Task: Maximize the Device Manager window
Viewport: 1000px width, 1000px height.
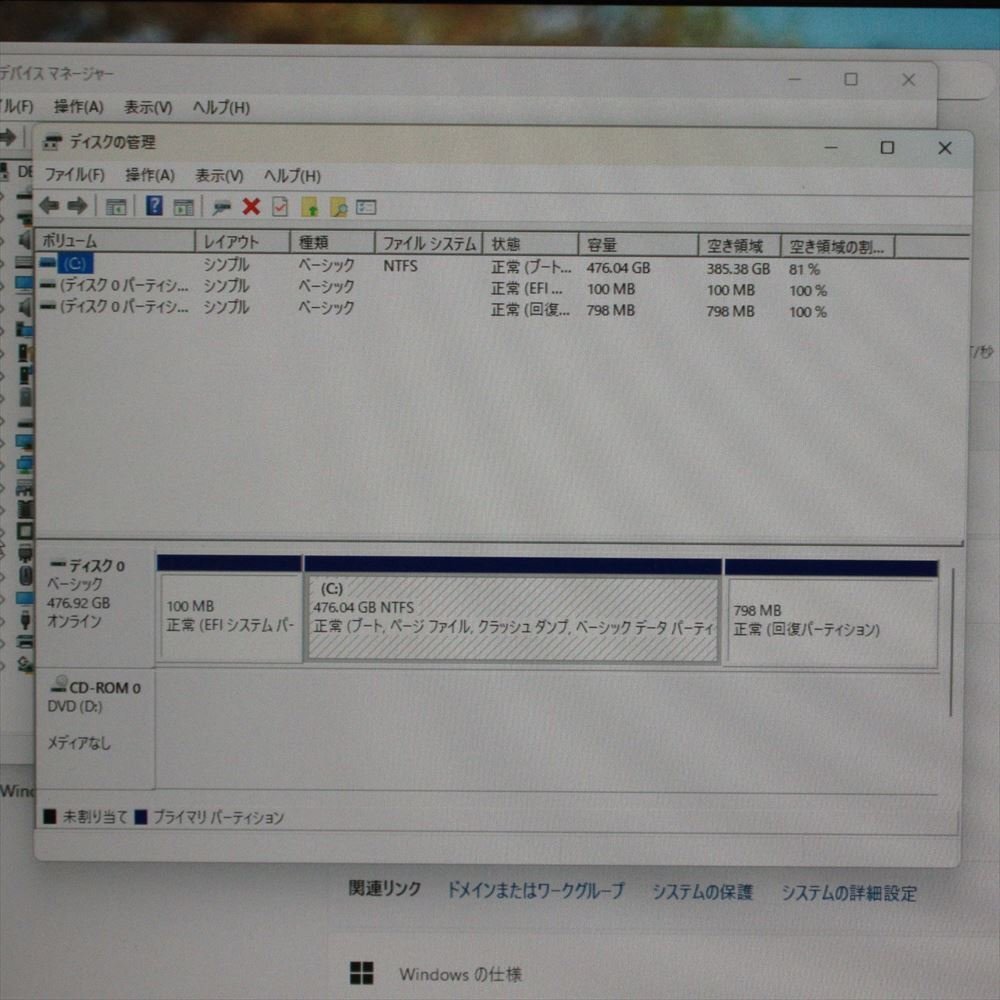Action: [851, 79]
